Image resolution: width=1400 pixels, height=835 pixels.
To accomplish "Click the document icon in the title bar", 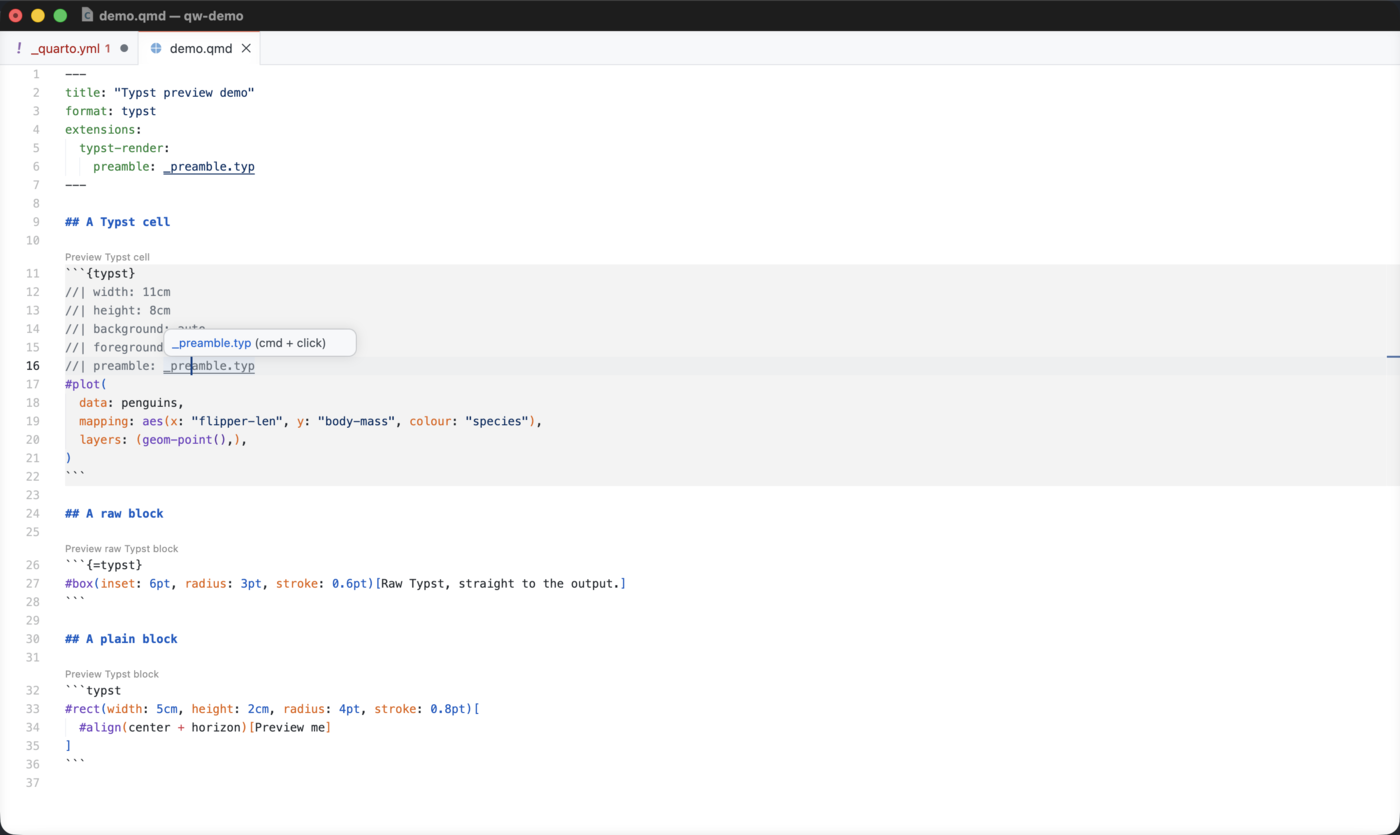I will tap(87, 15).
